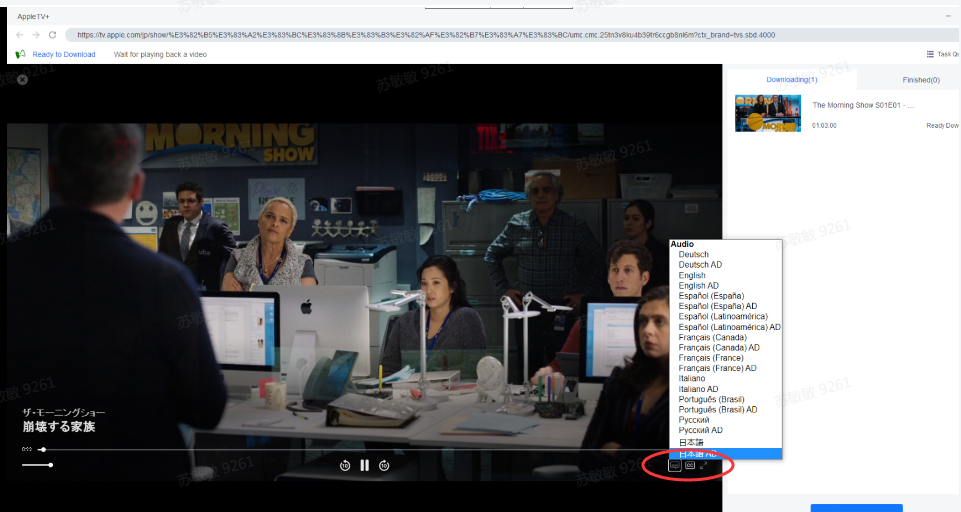961x512 pixels.
Task: Open the audio language picker icon
Action: click(x=675, y=465)
